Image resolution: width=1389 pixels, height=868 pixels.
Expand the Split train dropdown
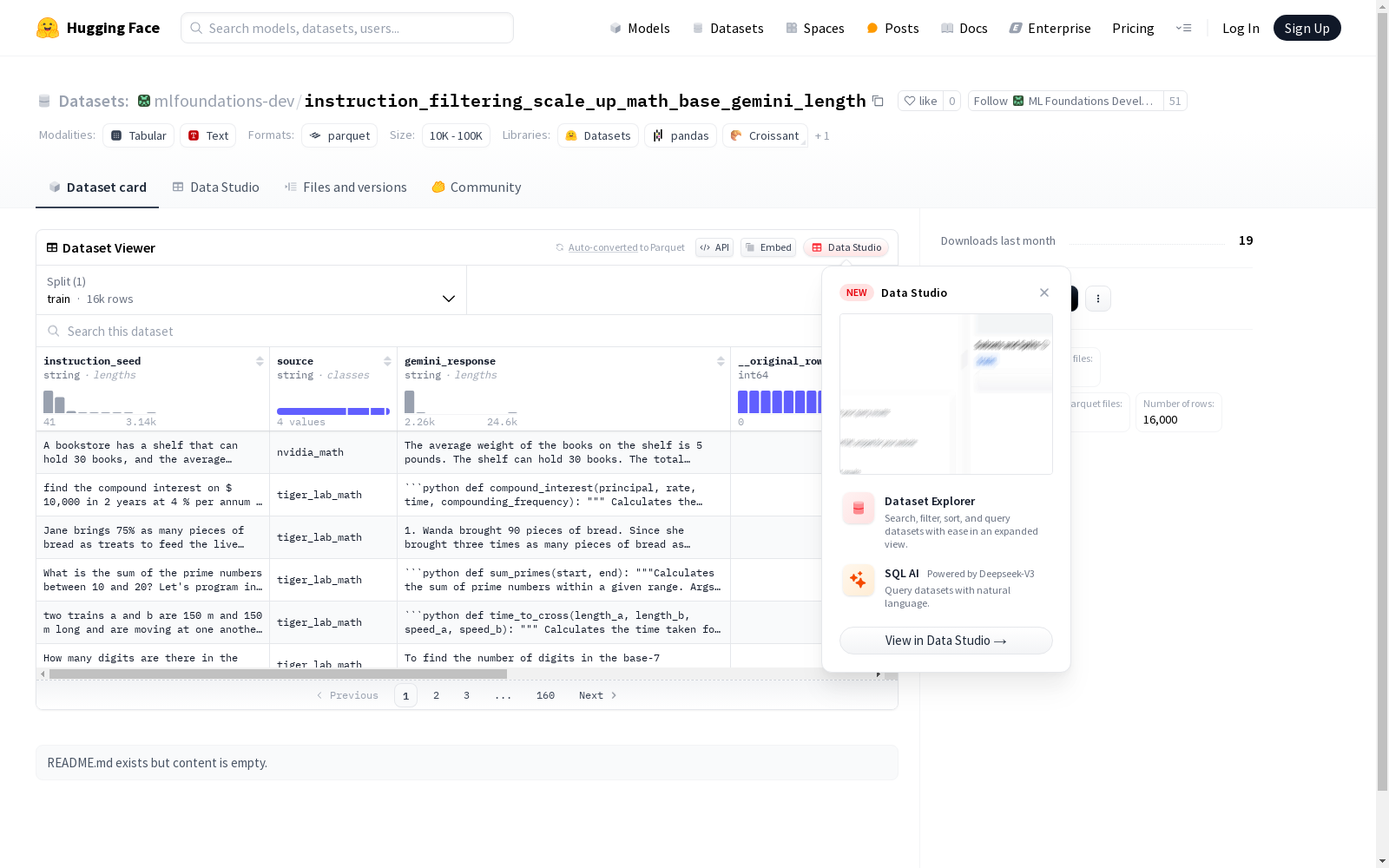tap(251, 290)
